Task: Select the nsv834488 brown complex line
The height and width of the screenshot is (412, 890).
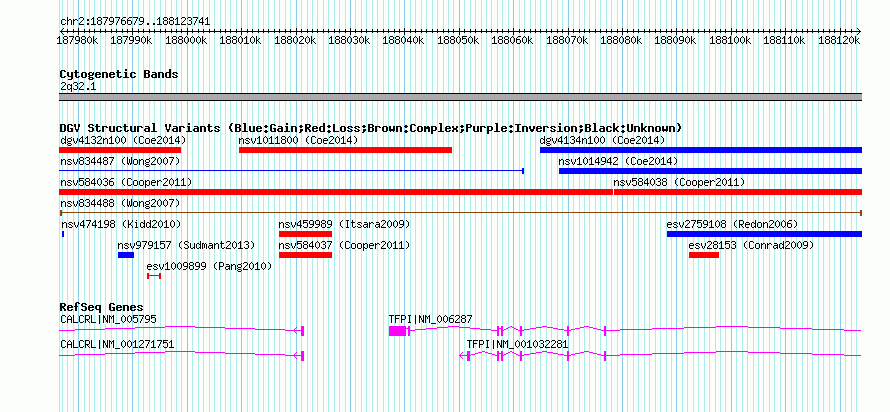Action: 460,213
